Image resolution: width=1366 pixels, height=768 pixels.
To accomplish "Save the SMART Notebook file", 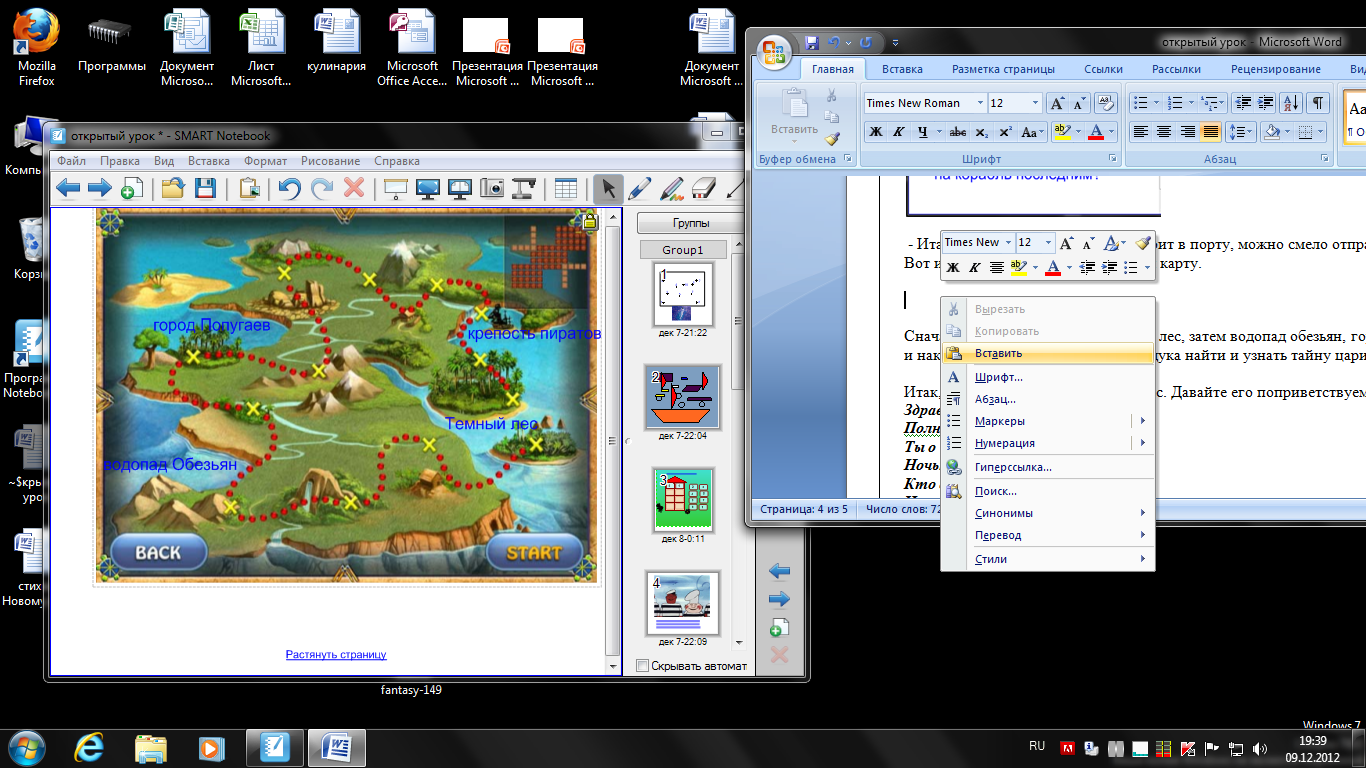I will point(205,188).
